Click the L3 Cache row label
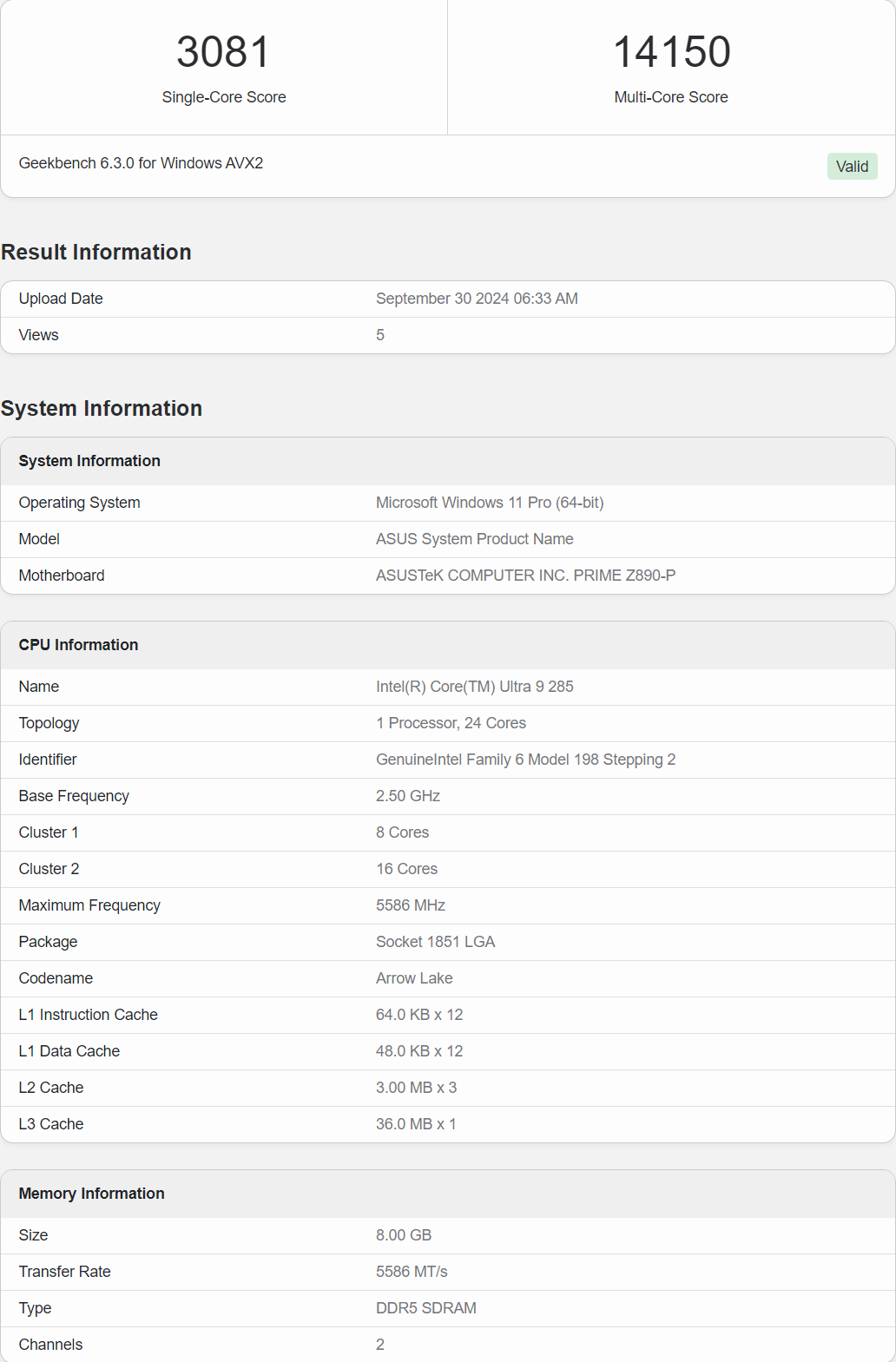Screen dimensions: 896x1362 tap(51, 1124)
